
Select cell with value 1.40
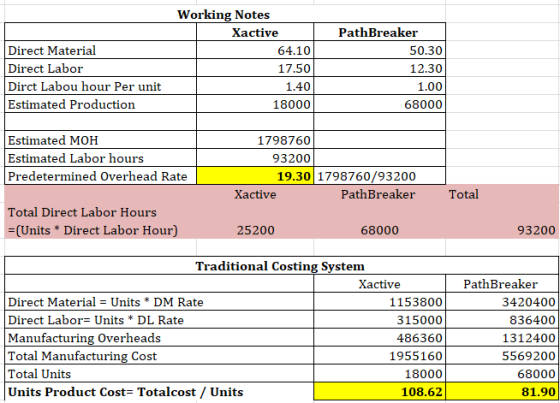point(255,86)
